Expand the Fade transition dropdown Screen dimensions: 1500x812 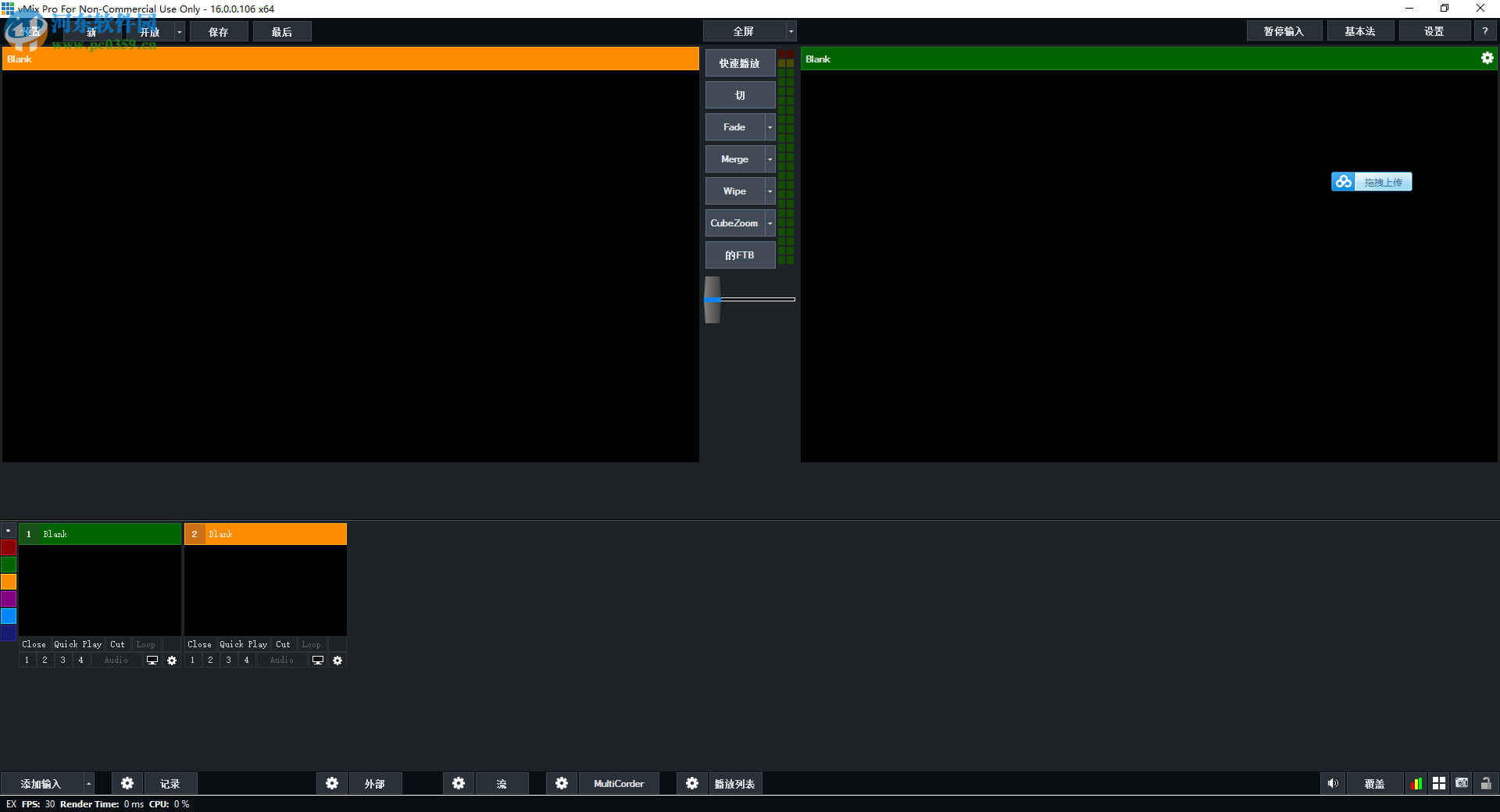tap(769, 126)
